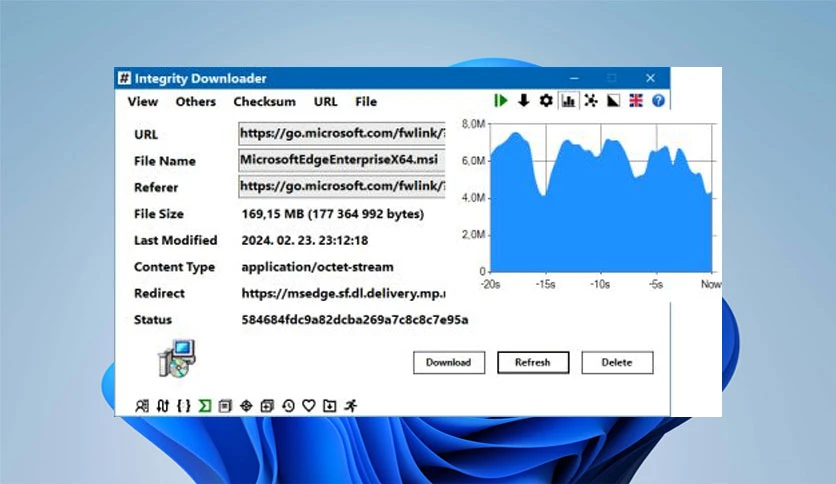Viewport: 836px width, 484px height.
Task: Click the running man icon
Action: 351,406
